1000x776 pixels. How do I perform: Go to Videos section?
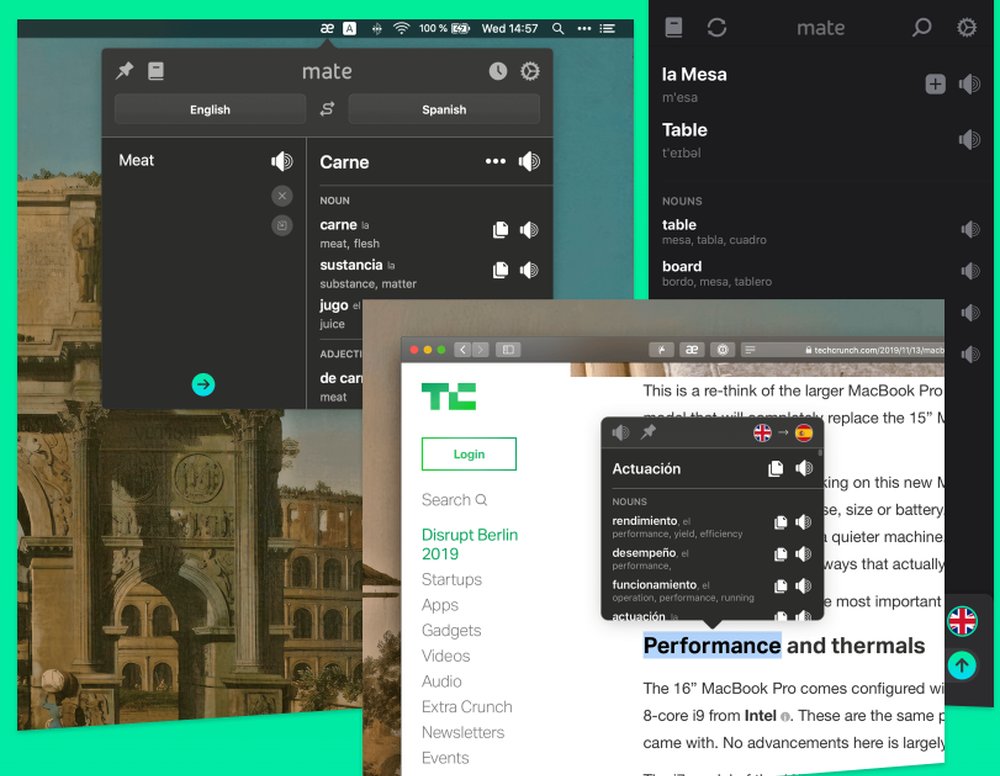(446, 655)
